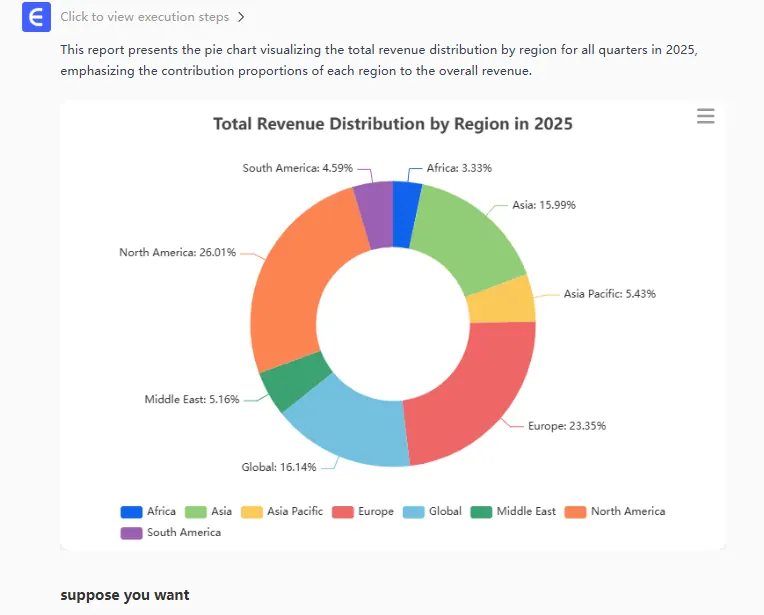764x615 pixels.
Task: Expand the execution steps chevron
Action: (241, 17)
